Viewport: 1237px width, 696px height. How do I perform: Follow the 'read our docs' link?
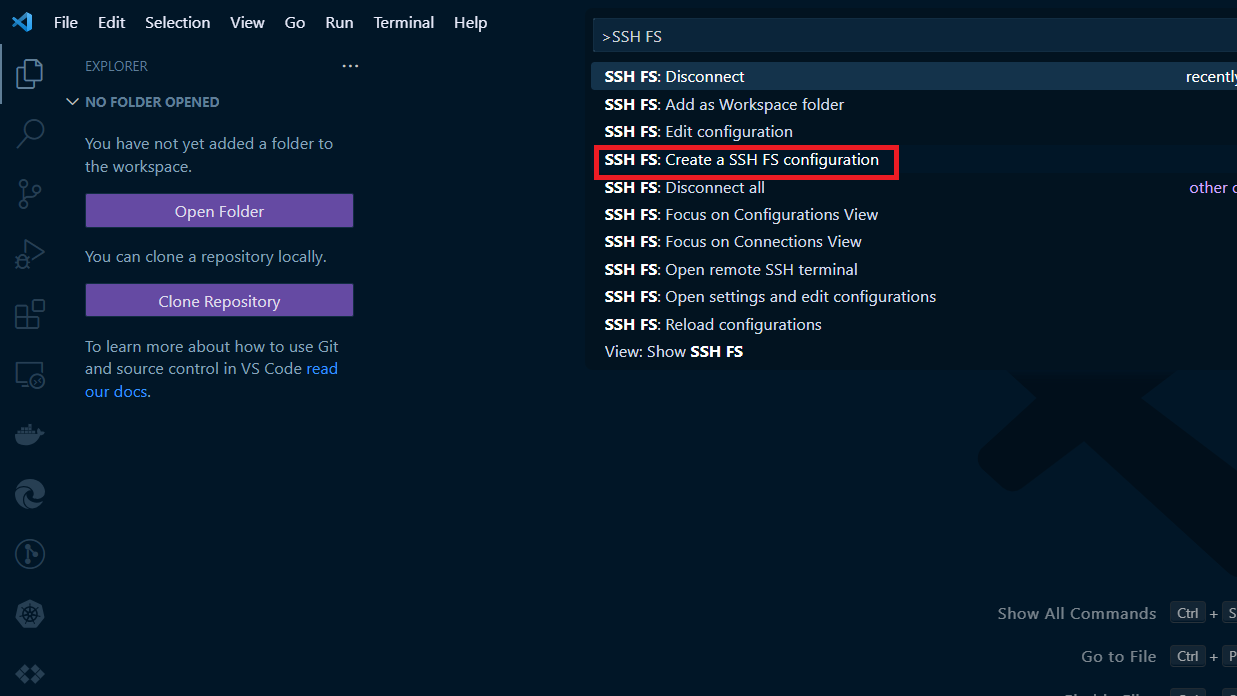[x=321, y=369]
